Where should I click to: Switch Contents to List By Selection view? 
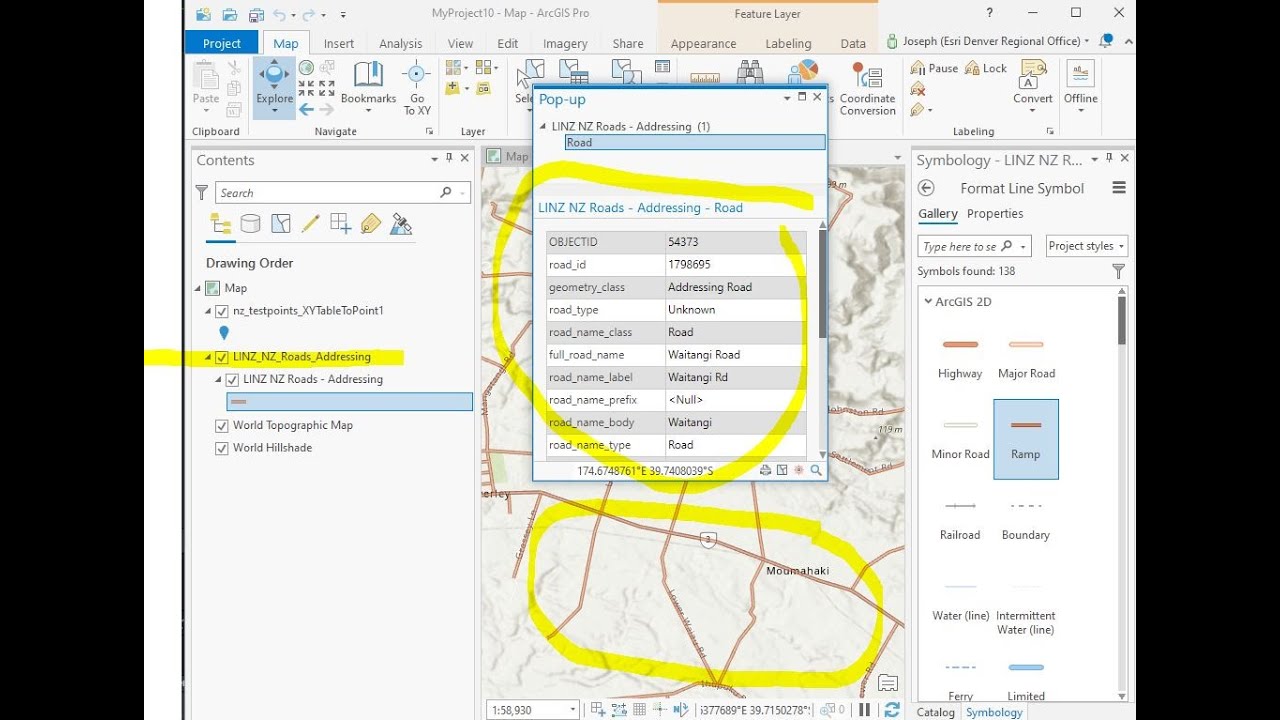[280, 224]
